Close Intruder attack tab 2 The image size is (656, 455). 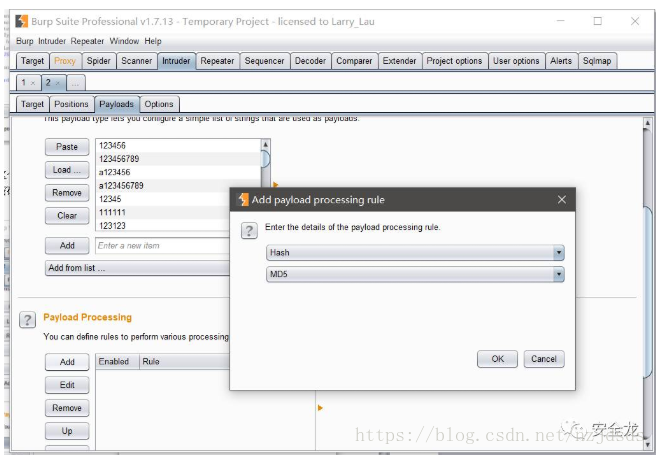coord(58,83)
